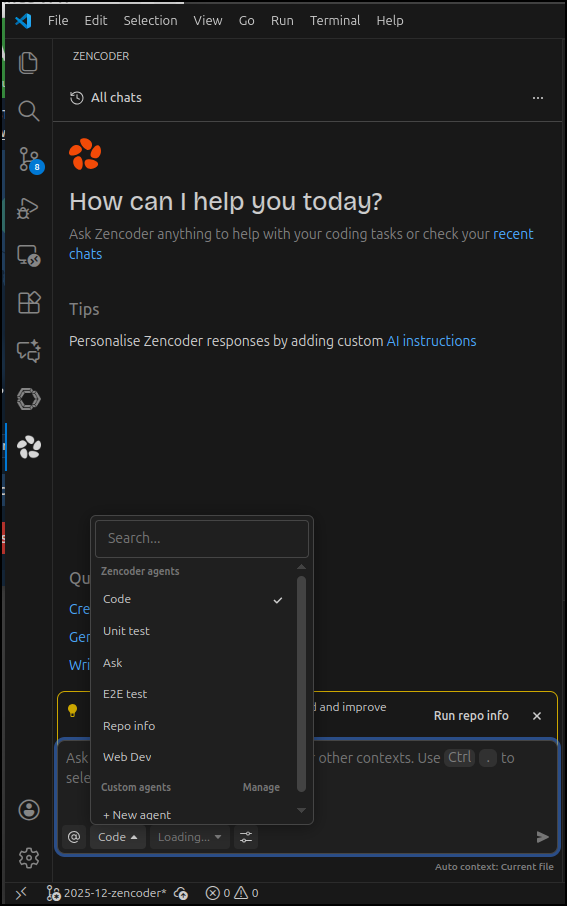Select the Code agent
The width and height of the screenshot is (567, 906).
(x=194, y=599)
